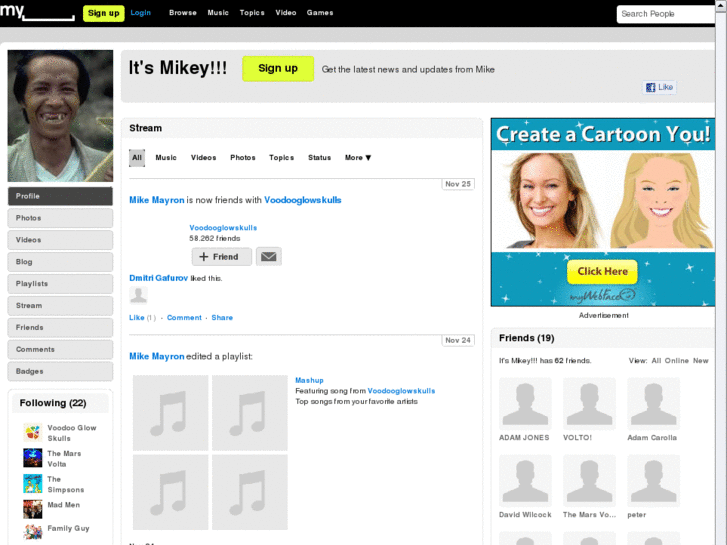
Task: Click the Share link
Action: pos(222,318)
